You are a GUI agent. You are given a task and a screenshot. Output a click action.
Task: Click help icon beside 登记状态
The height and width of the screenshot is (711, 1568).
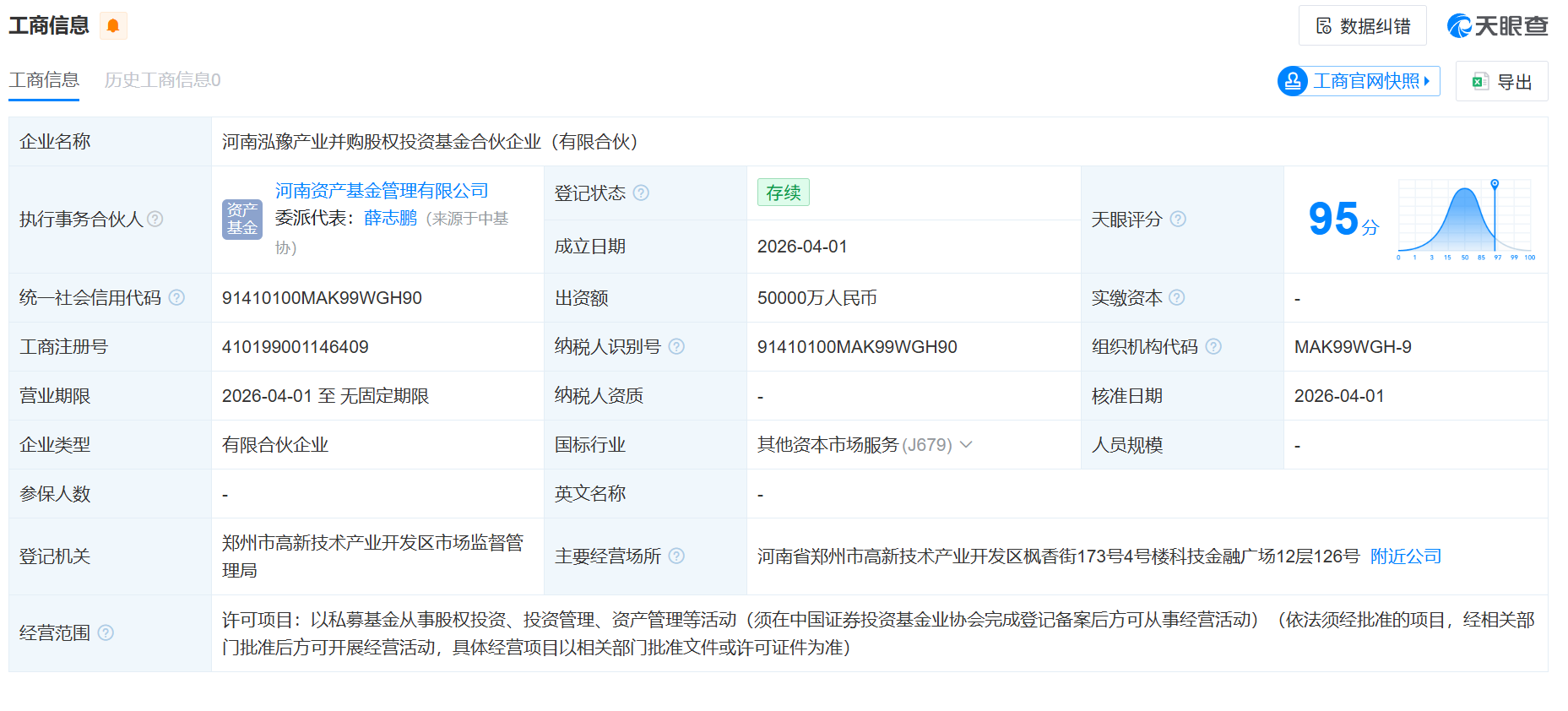[641, 193]
